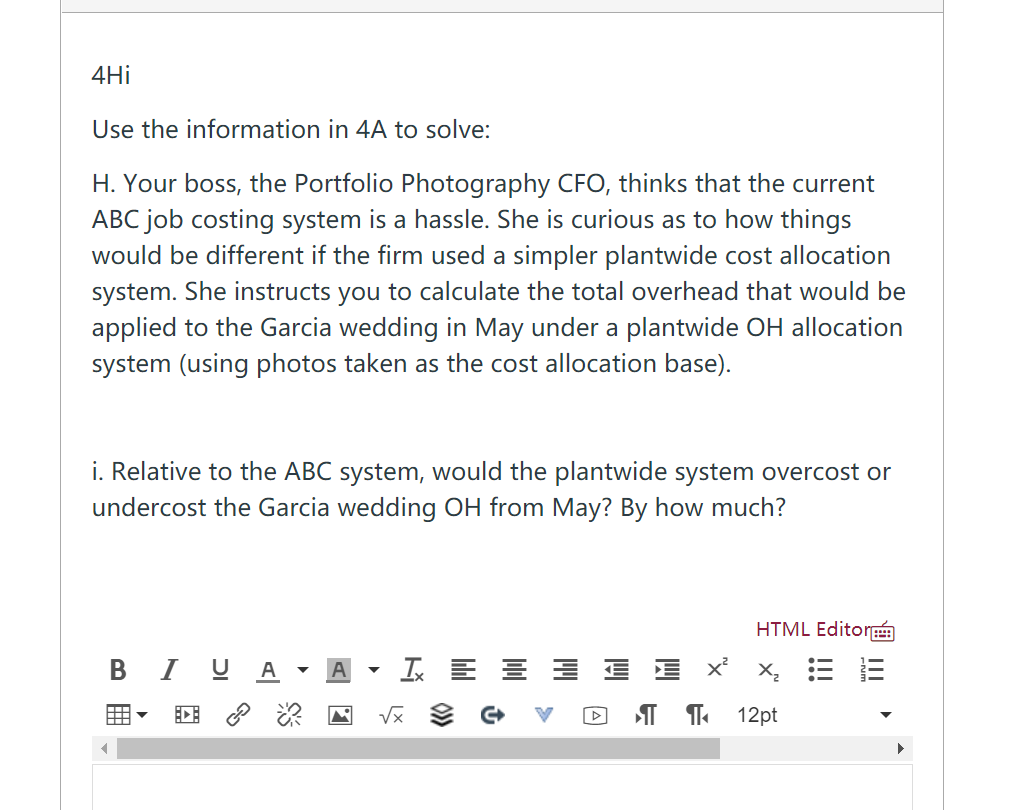The image size is (1036, 810).
Task: Toggle italic formatting
Action: (x=167, y=669)
